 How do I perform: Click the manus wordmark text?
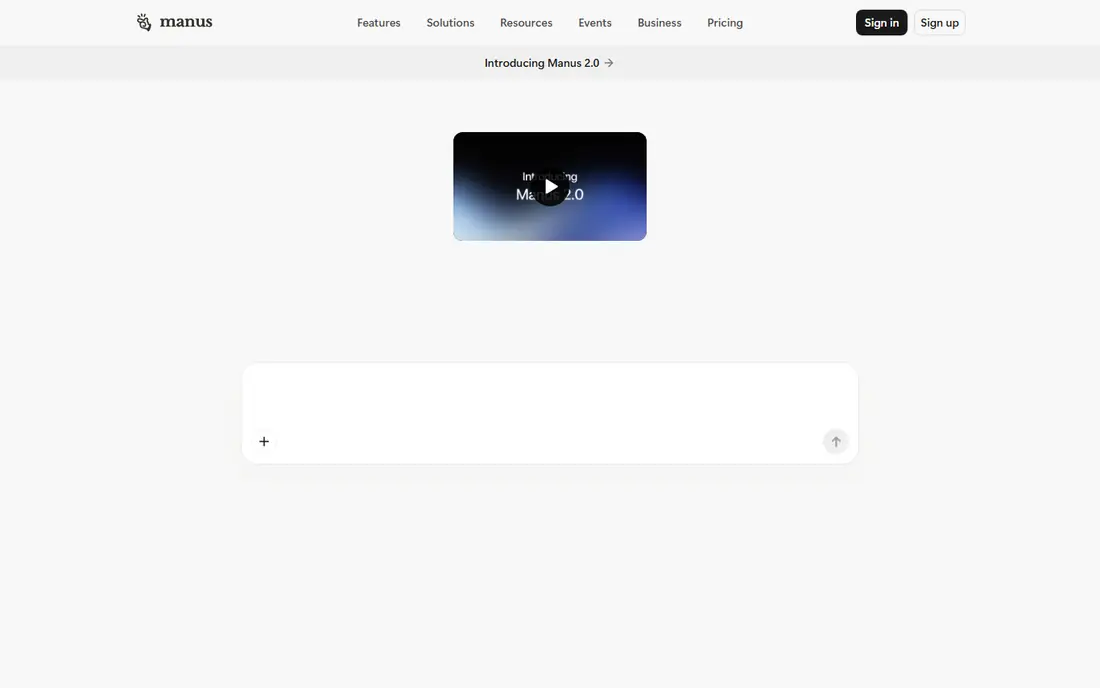point(186,22)
